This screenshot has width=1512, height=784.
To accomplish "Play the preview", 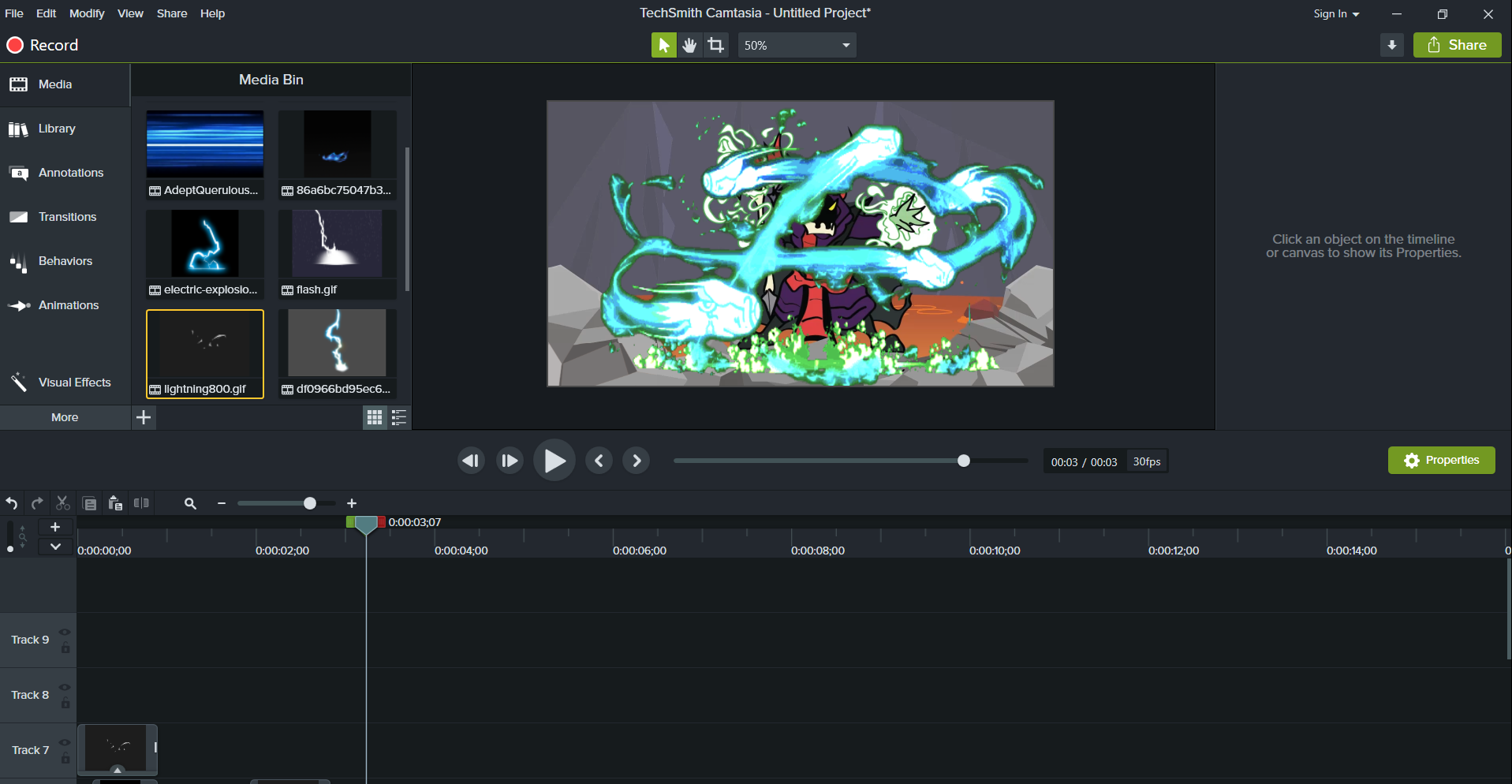I will 554,461.
